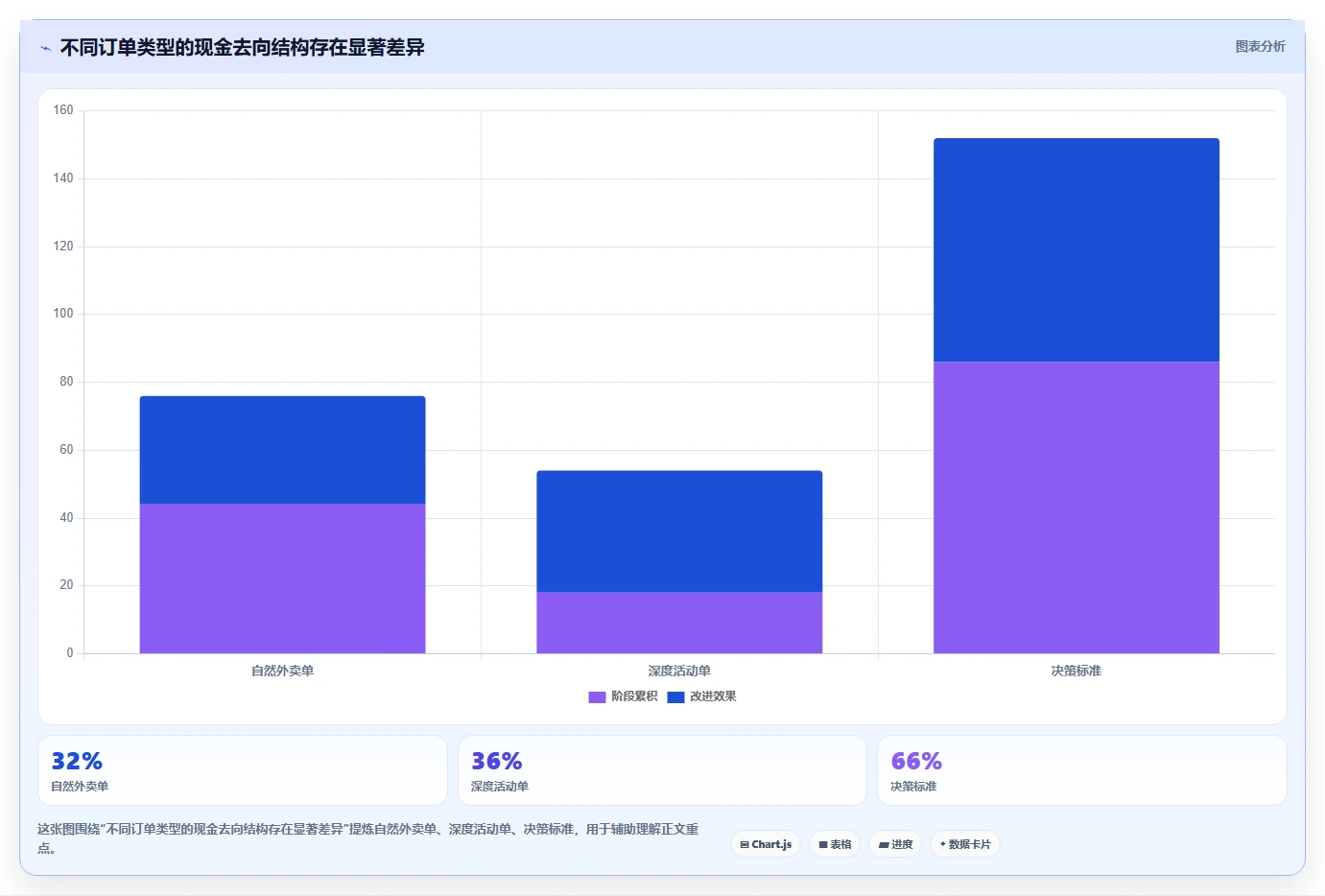Click the 决策标准 x-axis label
The width and height of the screenshot is (1325, 896).
(1077, 671)
